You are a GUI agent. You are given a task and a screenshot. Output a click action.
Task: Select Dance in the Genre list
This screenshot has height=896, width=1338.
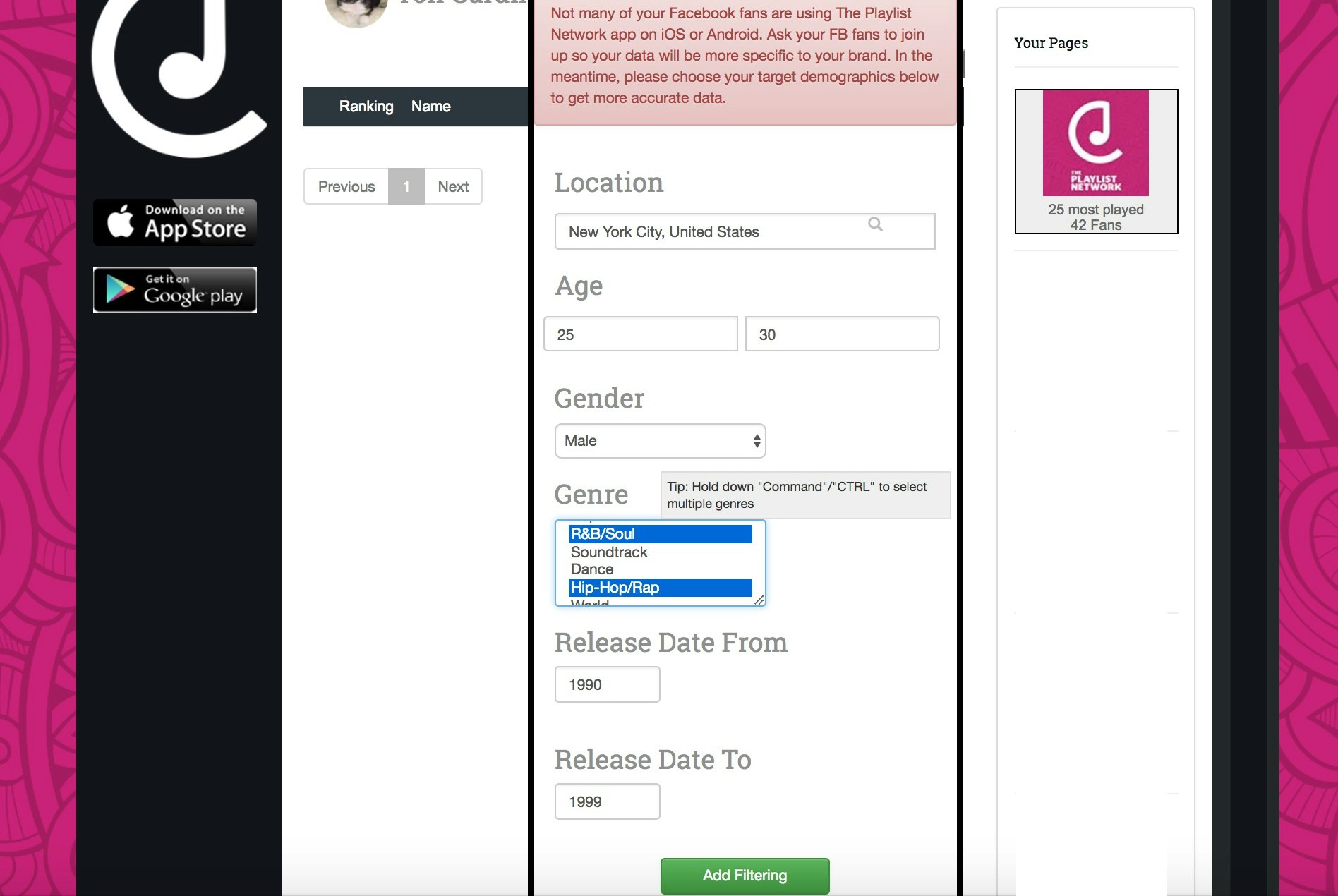click(592, 569)
